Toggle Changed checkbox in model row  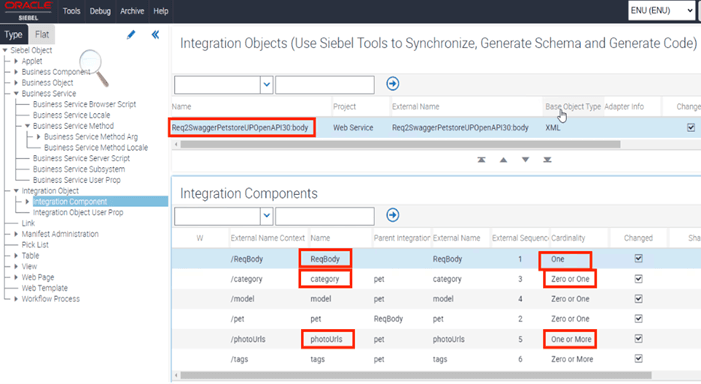[x=638, y=299]
